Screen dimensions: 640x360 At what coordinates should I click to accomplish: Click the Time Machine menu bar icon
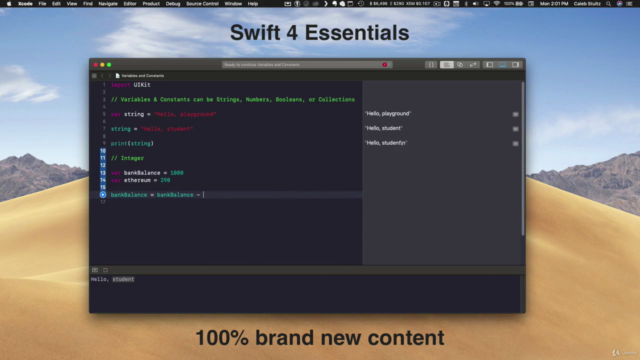[361, 4]
